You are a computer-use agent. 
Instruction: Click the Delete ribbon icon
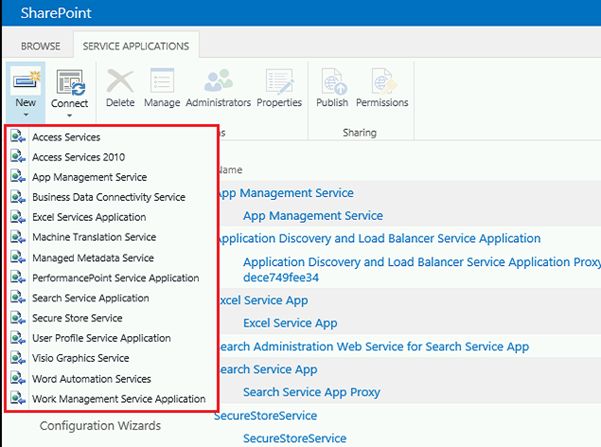point(120,82)
